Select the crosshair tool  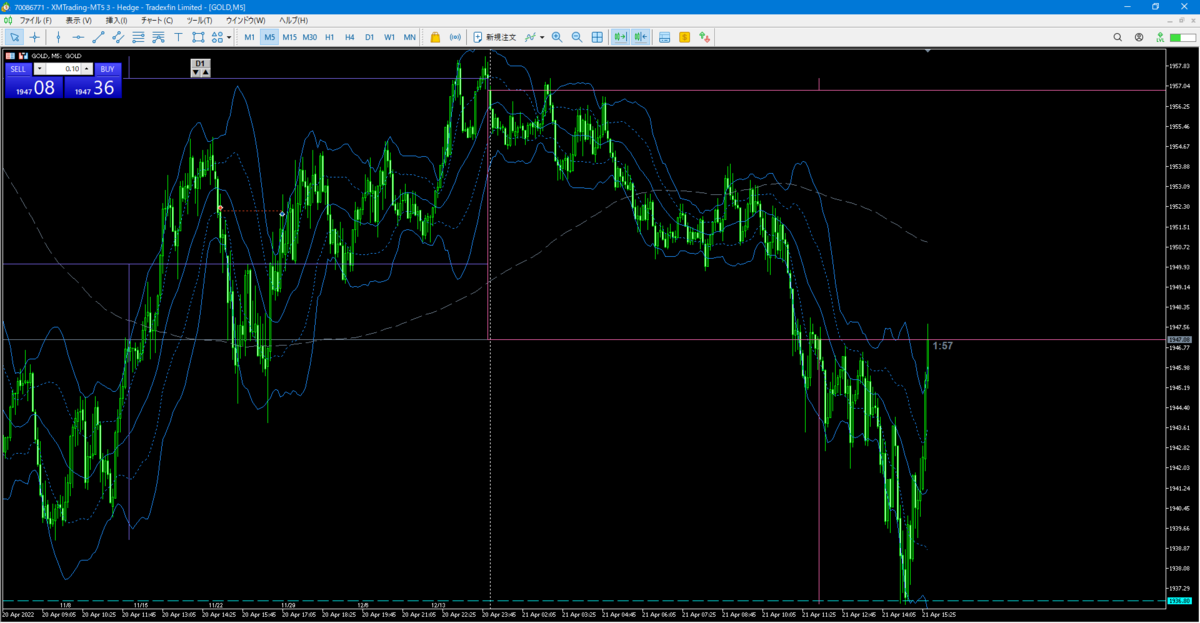pos(35,37)
